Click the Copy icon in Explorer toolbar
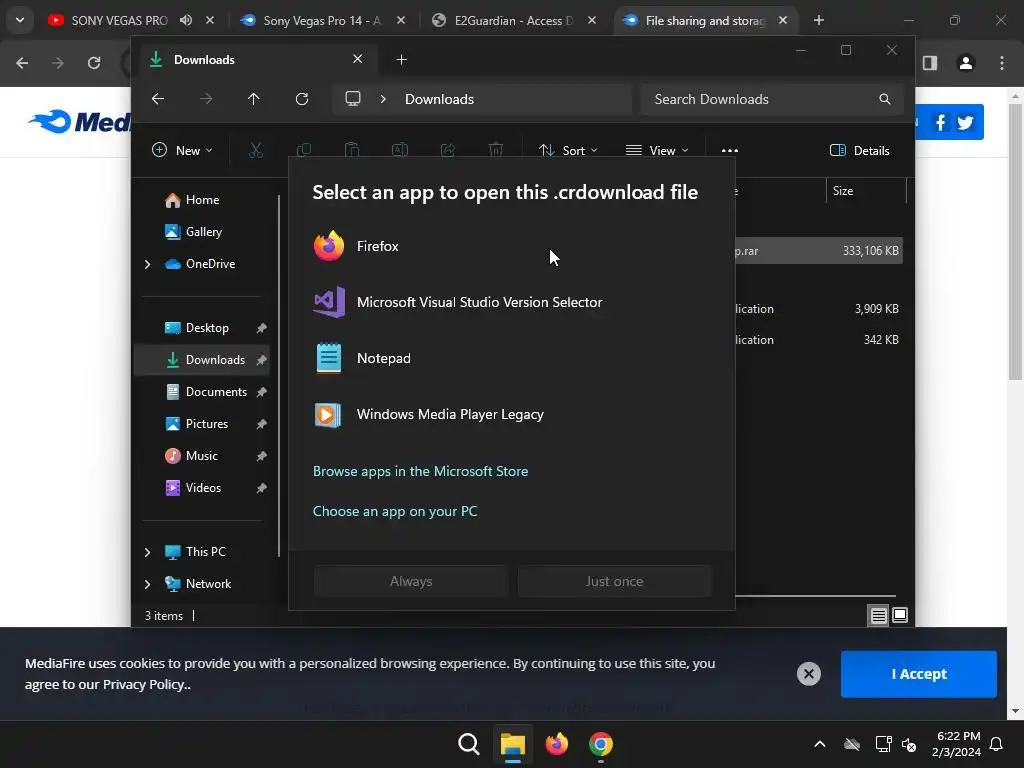Screen dimensions: 1024x768 [x=304, y=151]
